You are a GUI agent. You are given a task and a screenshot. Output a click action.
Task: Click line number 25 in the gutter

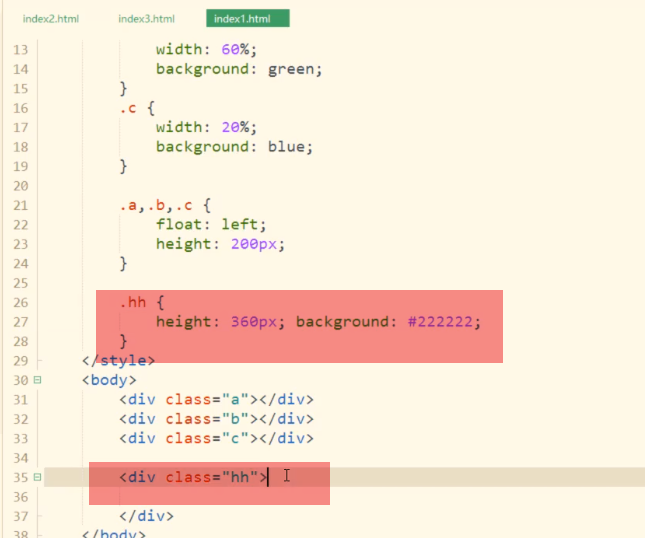pos(21,283)
